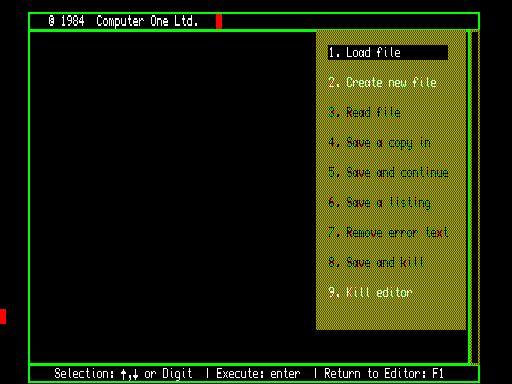The image size is (512, 384).
Task: Choose "8. Save and kill" item
Action: tap(376, 262)
